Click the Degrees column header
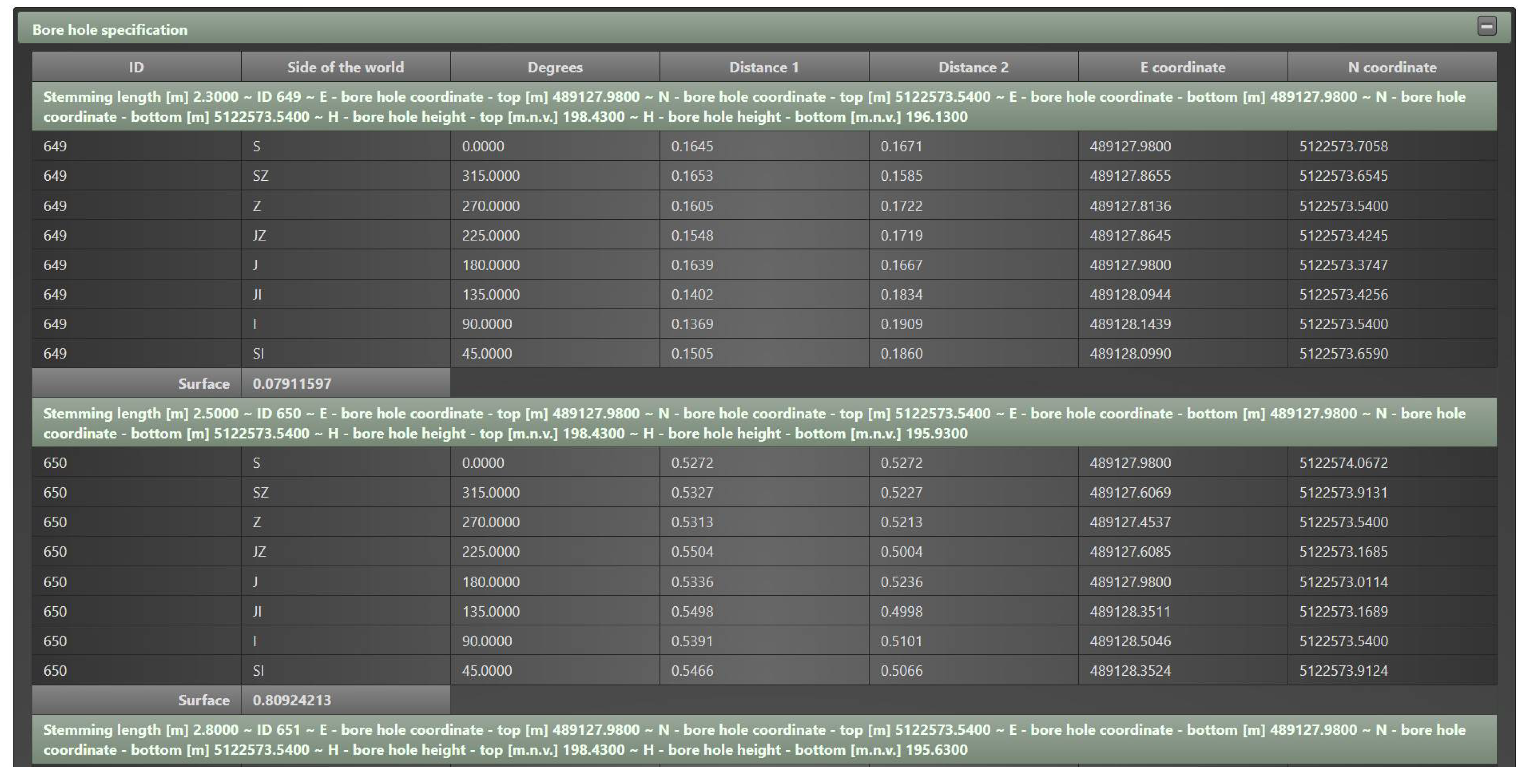This screenshot has height=784, width=1529. tap(555, 67)
